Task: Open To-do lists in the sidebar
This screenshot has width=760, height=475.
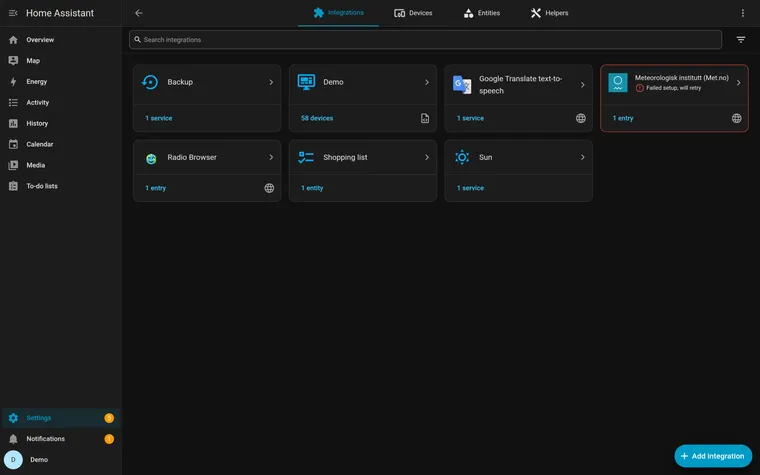Action: point(61,186)
